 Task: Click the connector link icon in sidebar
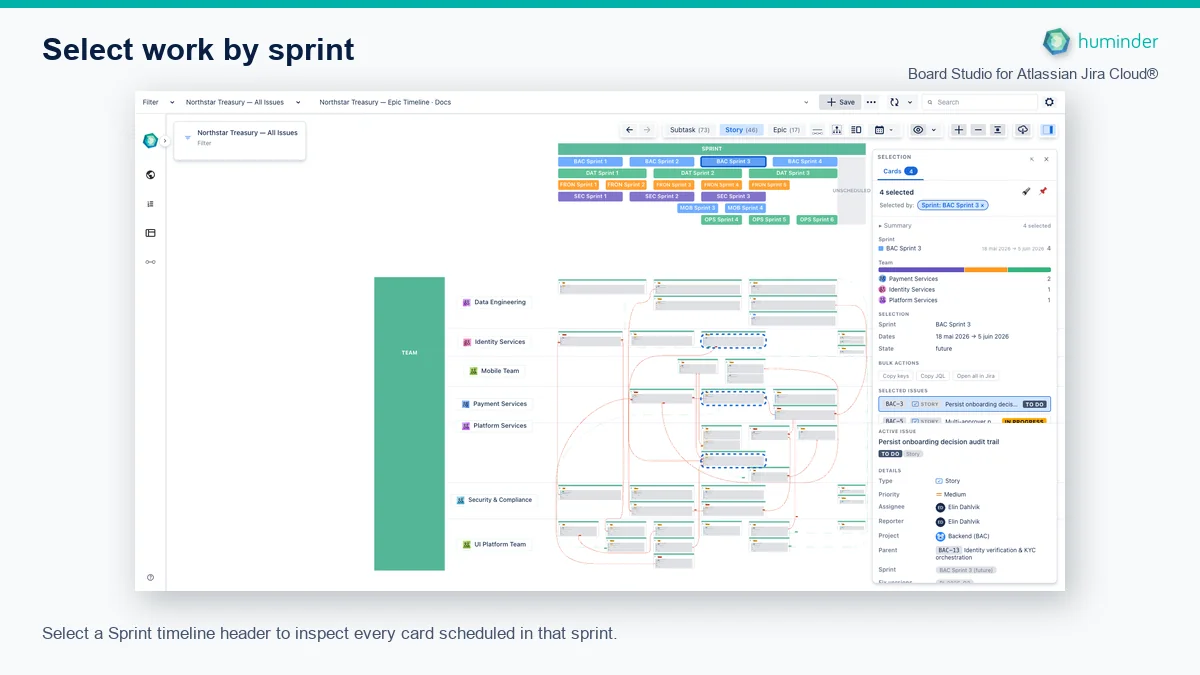pyautogui.click(x=150, y=262)
